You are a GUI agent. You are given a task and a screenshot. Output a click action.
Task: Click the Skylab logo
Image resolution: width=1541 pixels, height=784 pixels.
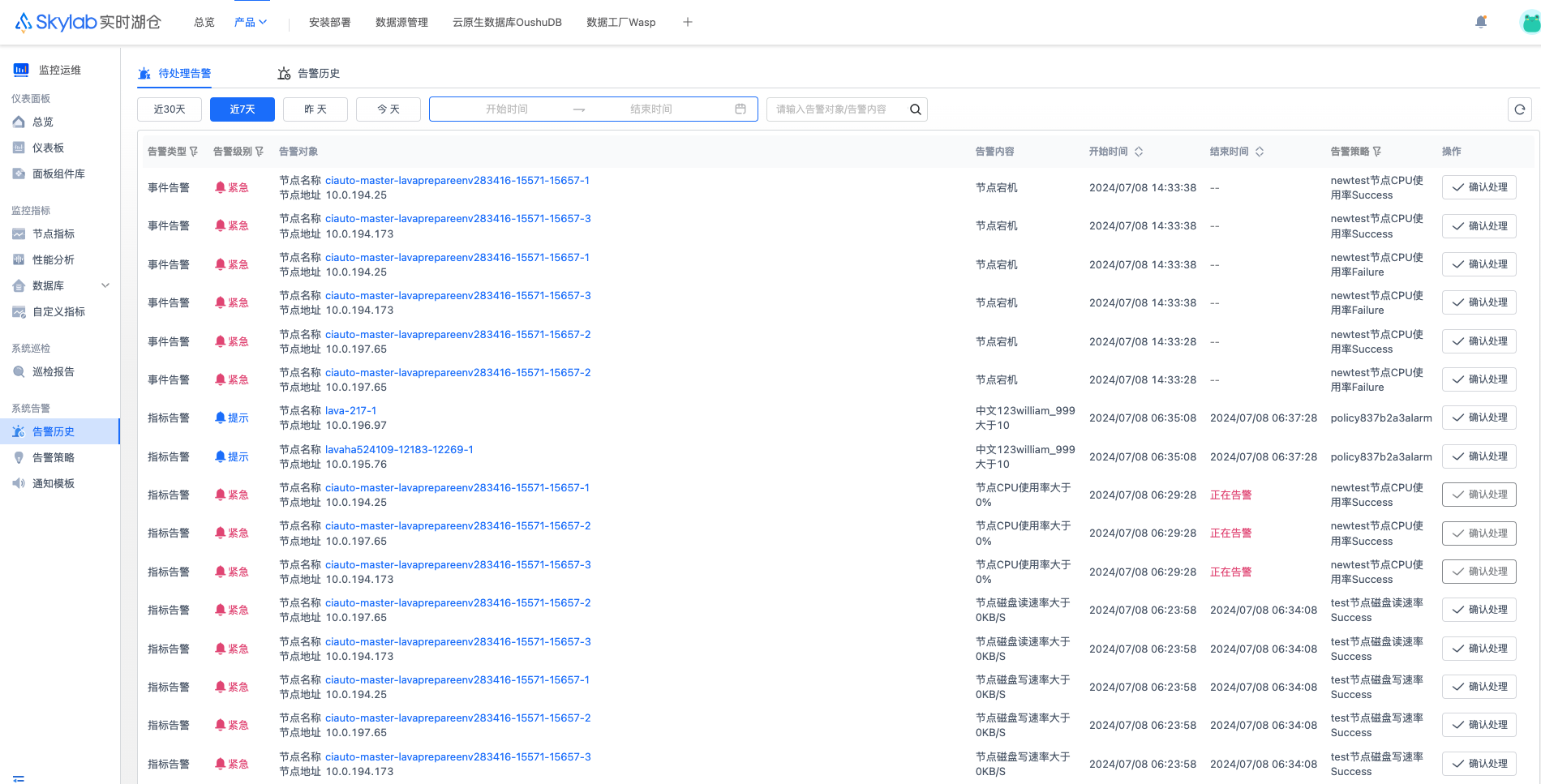point(88,22)
